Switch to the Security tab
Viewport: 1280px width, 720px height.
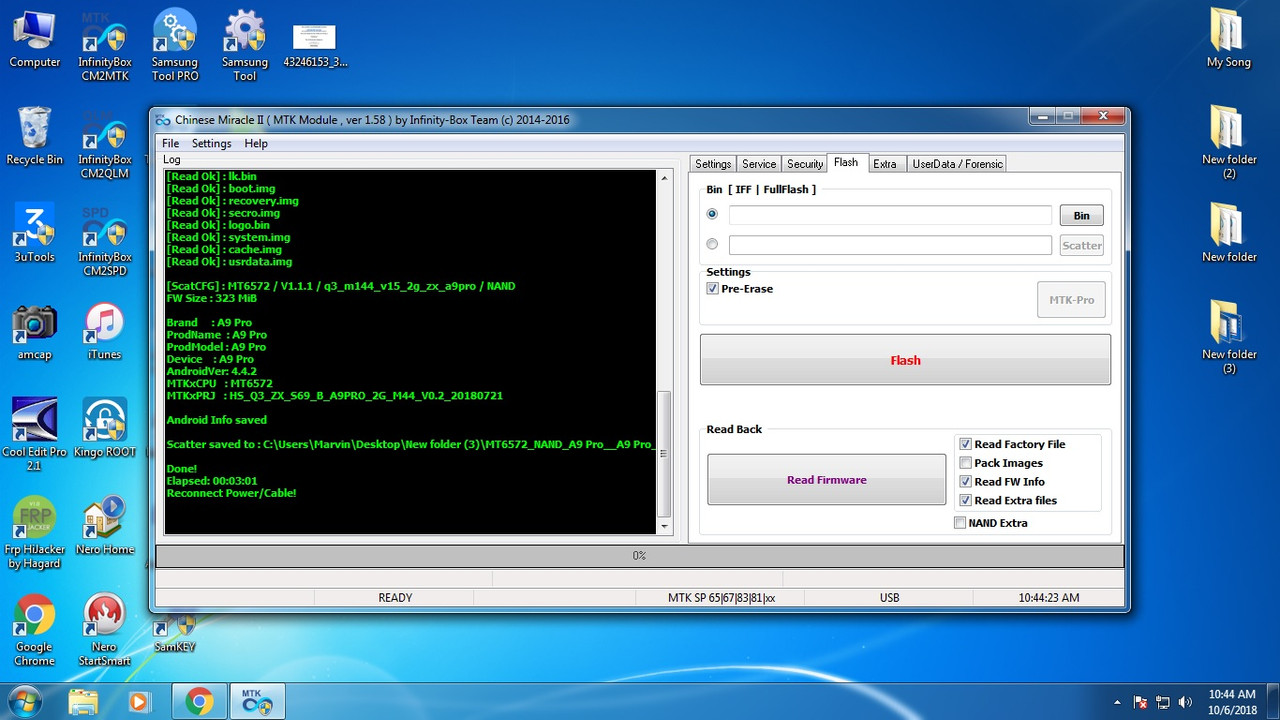[x=805, y=164]
